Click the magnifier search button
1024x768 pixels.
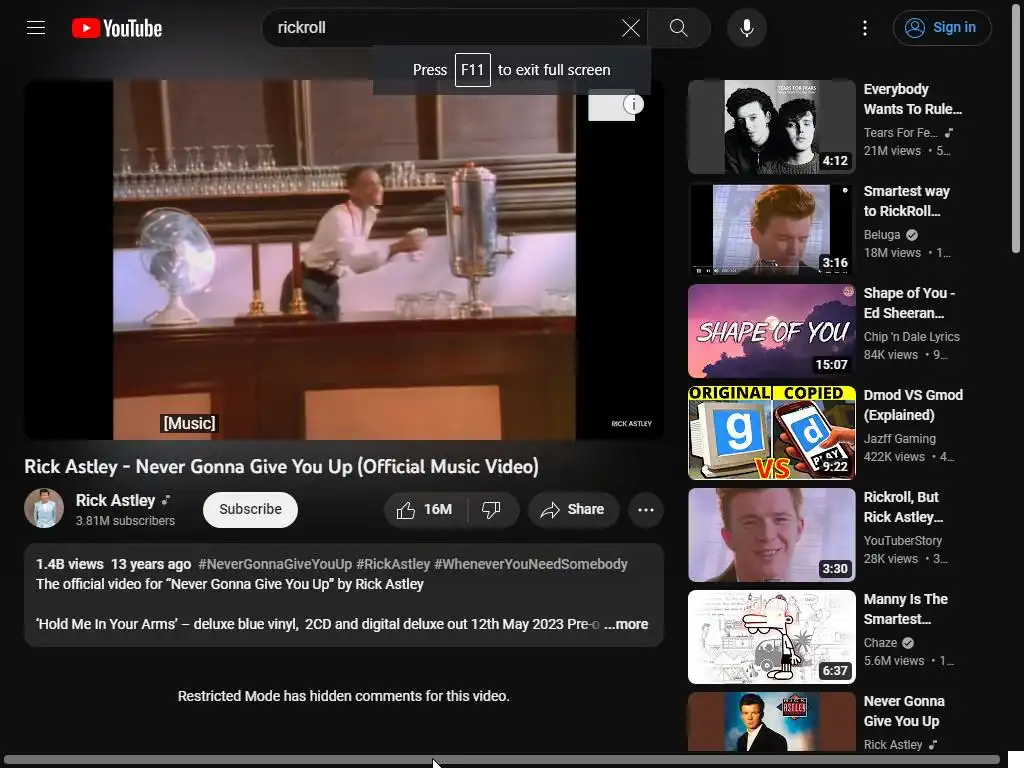pos(679,28)
